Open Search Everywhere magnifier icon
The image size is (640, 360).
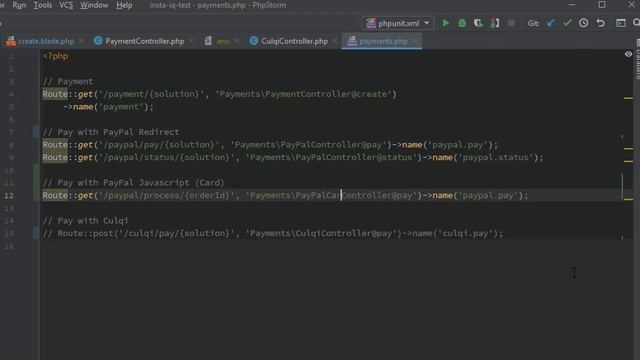pos(636,23)
